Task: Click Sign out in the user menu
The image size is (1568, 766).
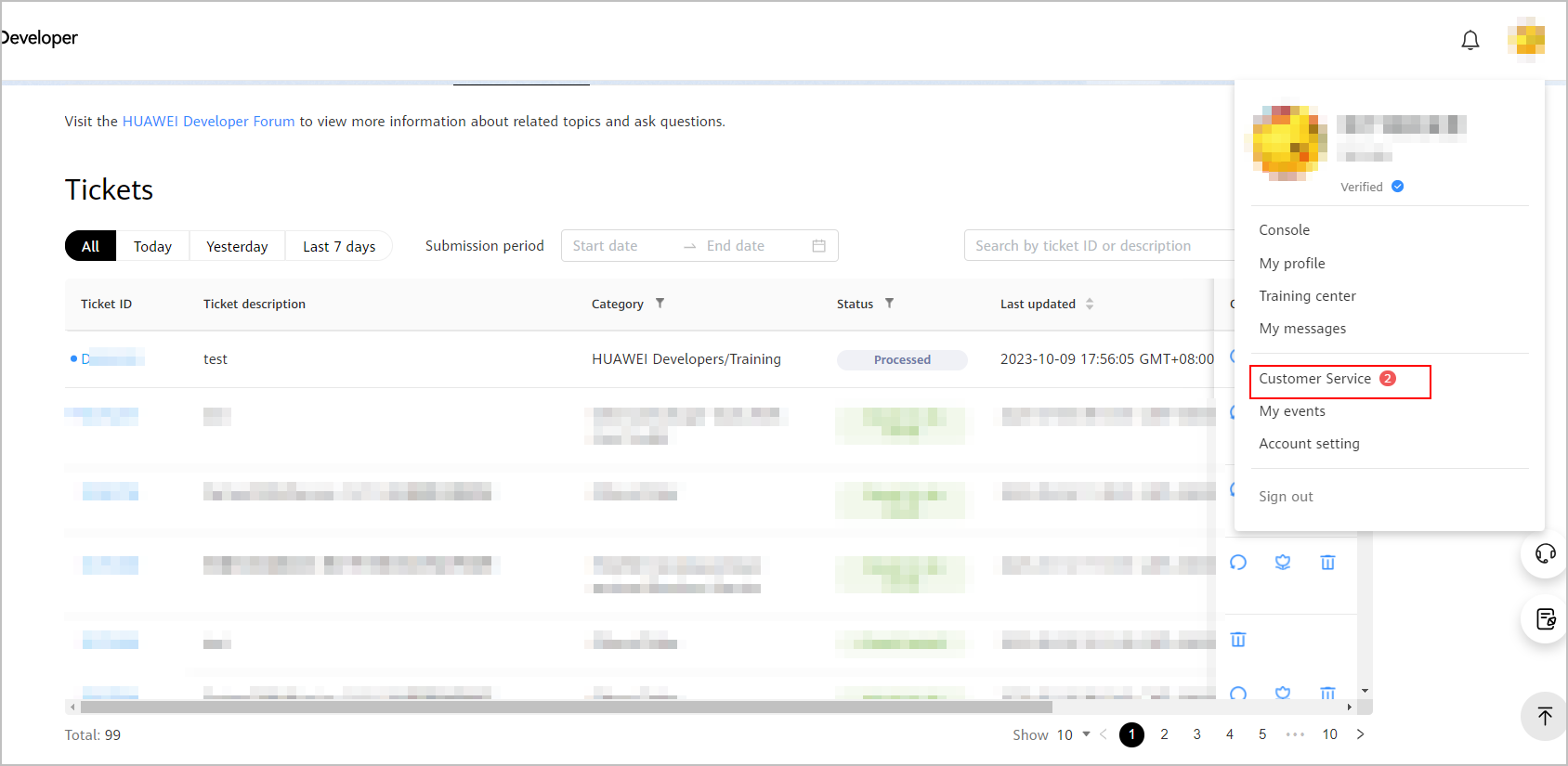Action: 1286,497
